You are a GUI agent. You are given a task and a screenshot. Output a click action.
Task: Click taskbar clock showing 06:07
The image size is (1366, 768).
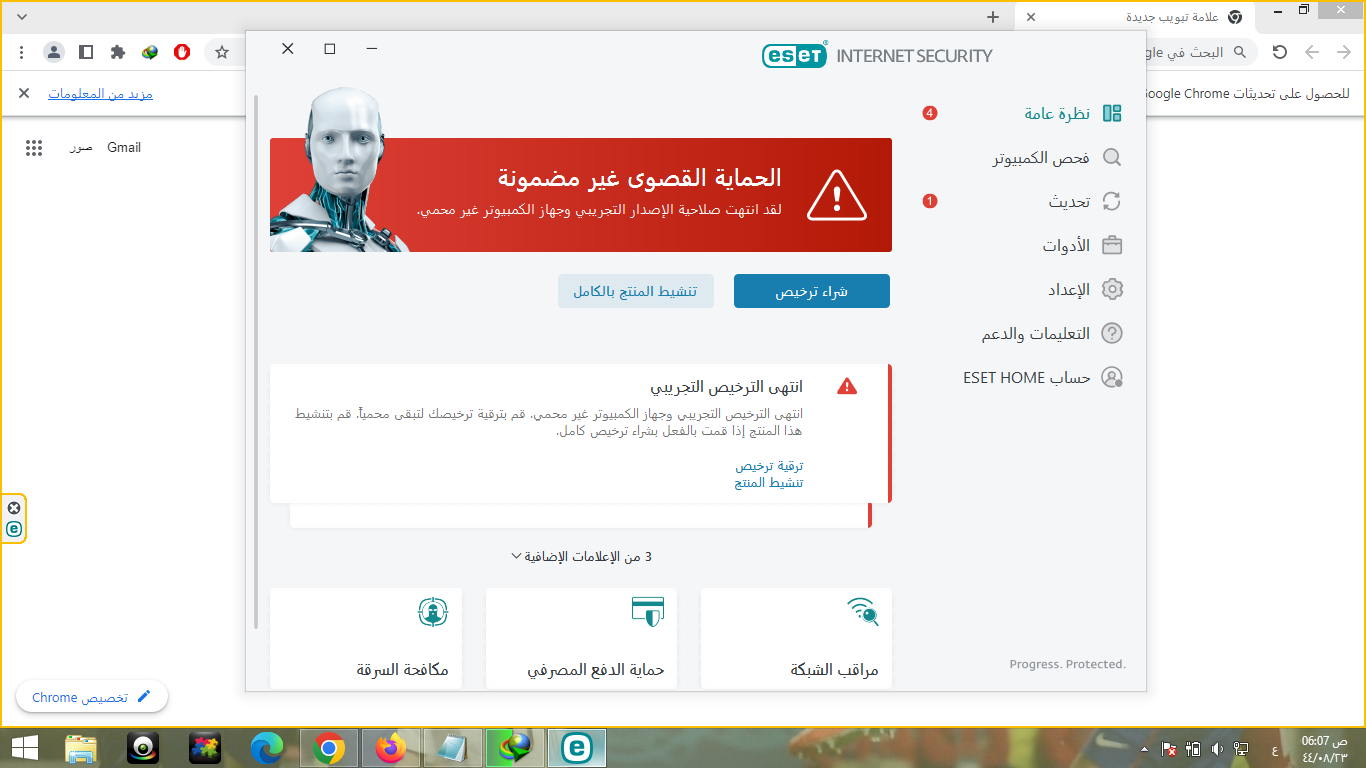(1323, 748)
